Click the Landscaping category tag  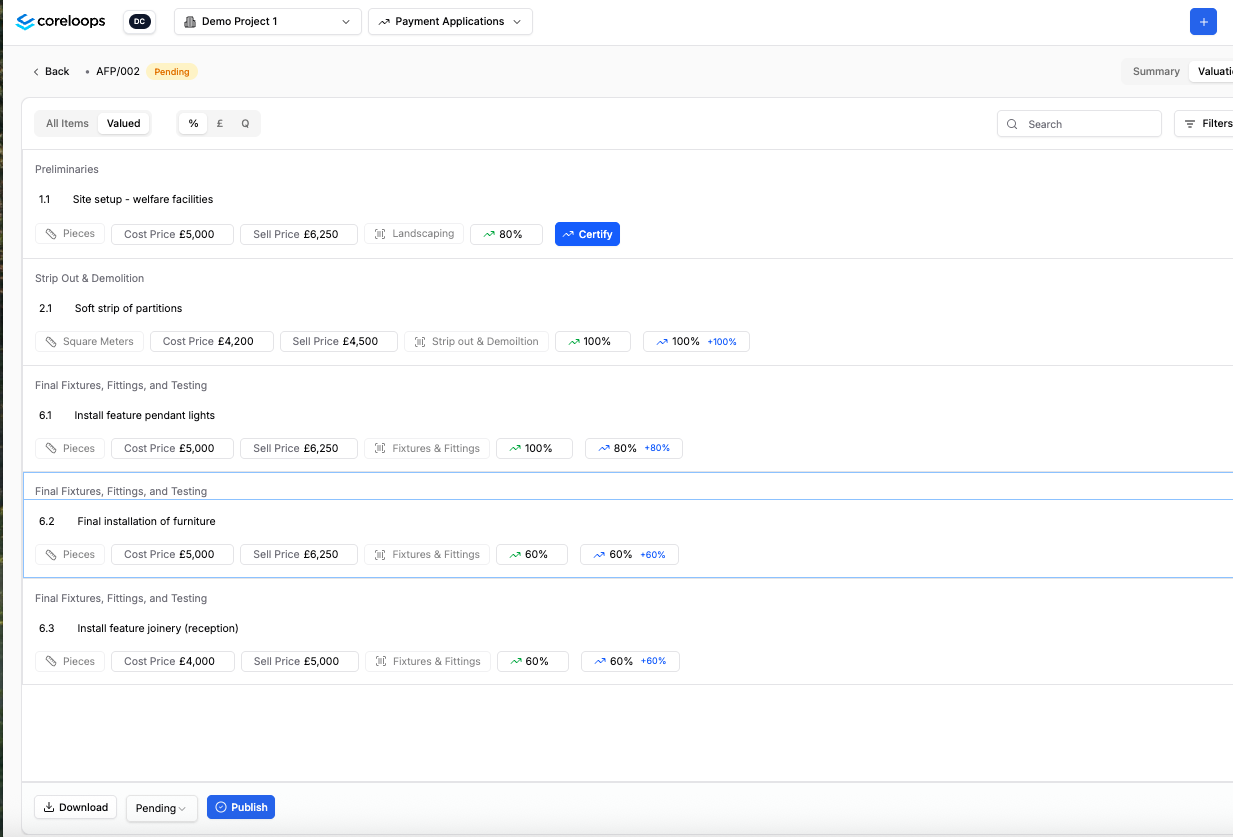coord(414,234)
